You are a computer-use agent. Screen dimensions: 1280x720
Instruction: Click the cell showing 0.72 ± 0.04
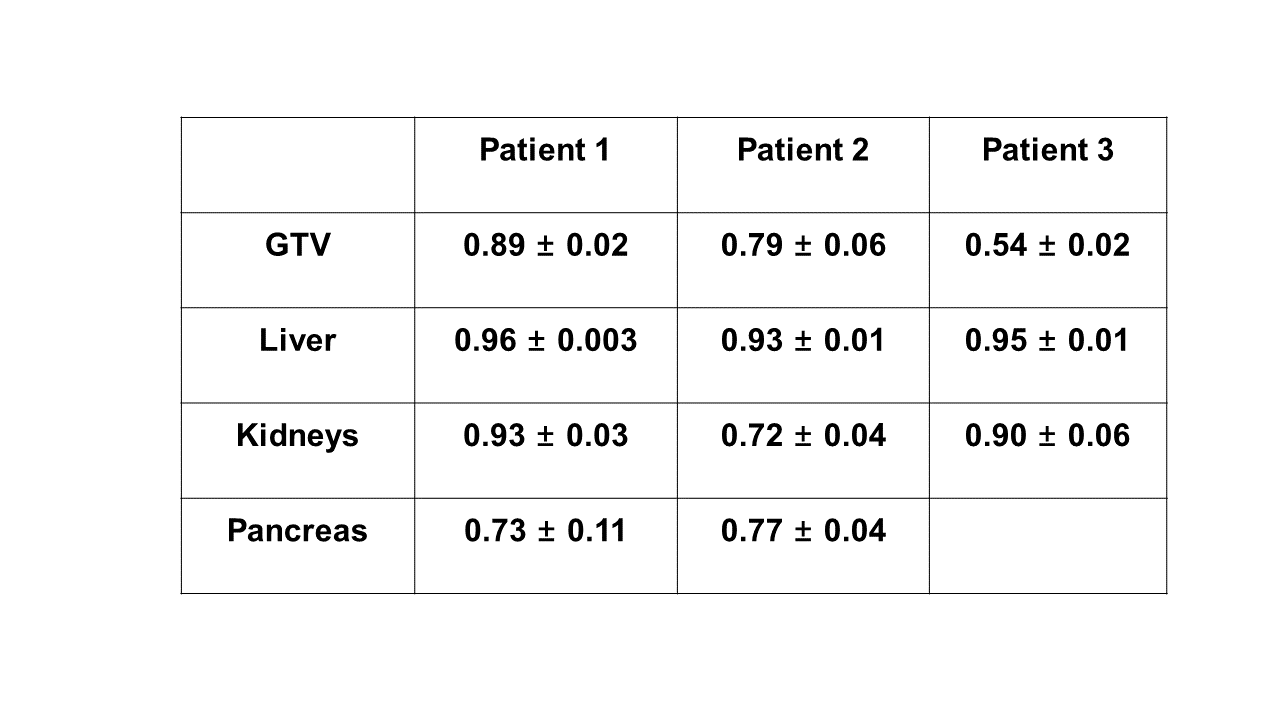[802, 435]
